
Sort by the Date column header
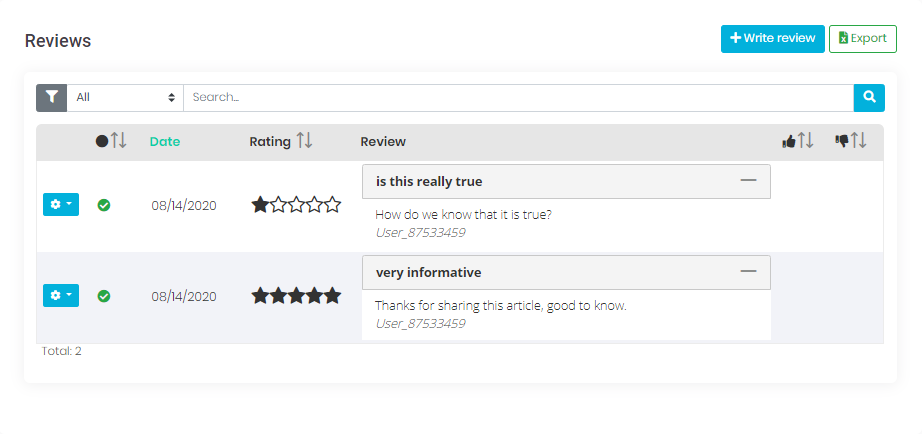[165, 141]
